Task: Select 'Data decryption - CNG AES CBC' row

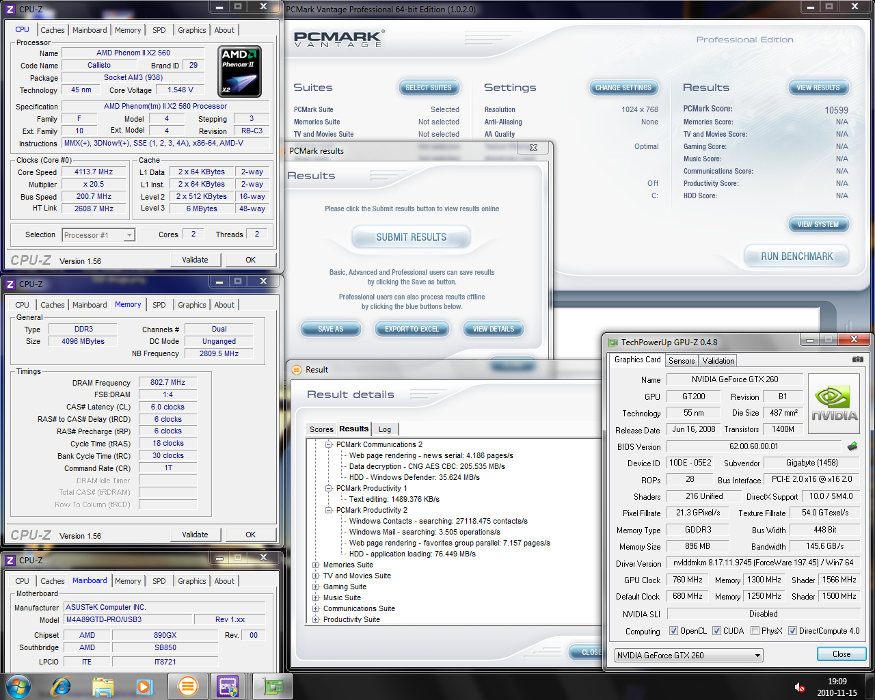Action: [x=427, y=466]
